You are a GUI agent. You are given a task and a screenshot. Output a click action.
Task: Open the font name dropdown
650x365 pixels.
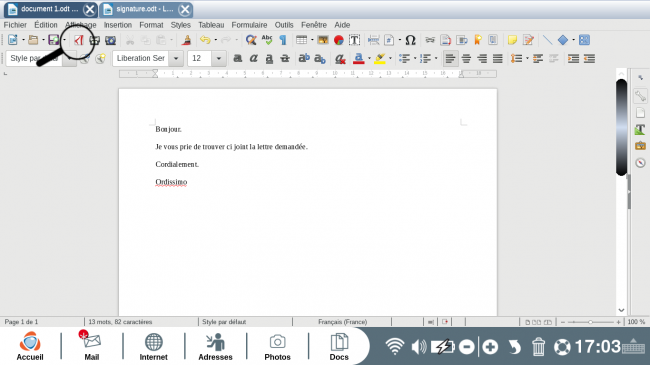pos(176,58)
